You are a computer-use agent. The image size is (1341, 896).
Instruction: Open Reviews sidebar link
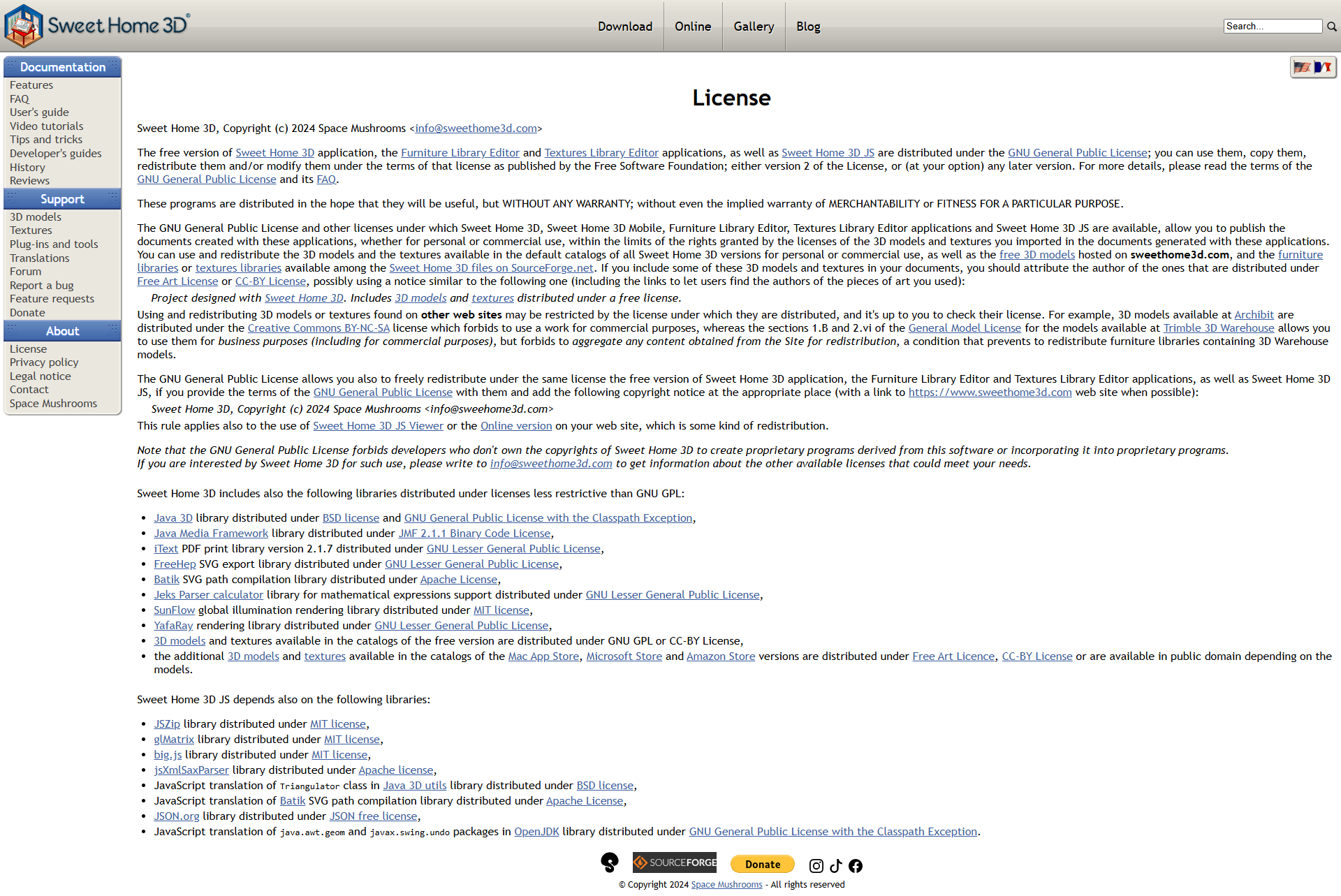29,181
